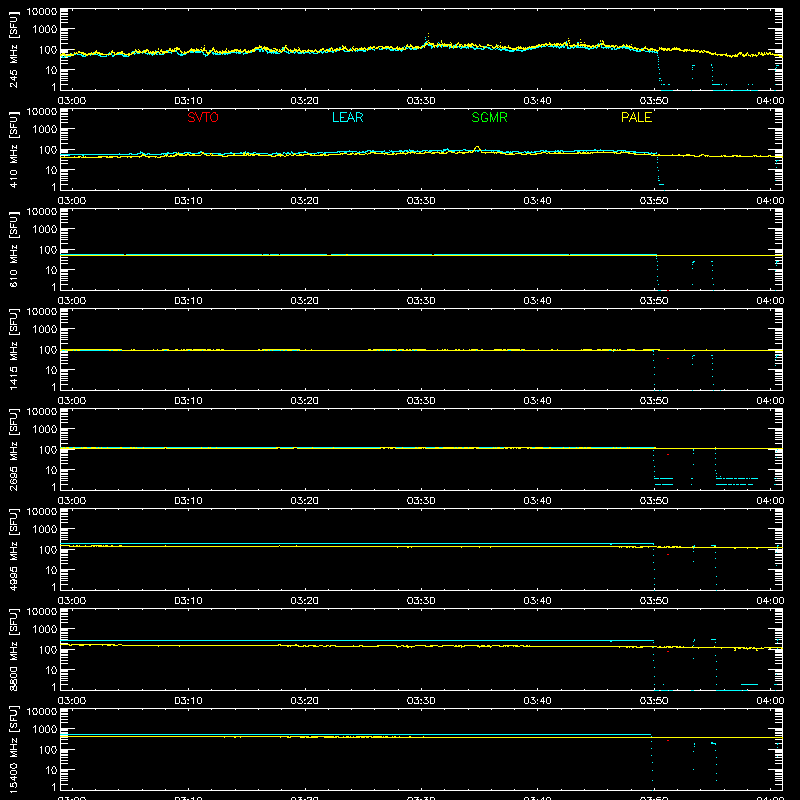Screen dimensions: 800x800
Task: Select the 4995 MHz [SFU] axis label
Action: 14,549
